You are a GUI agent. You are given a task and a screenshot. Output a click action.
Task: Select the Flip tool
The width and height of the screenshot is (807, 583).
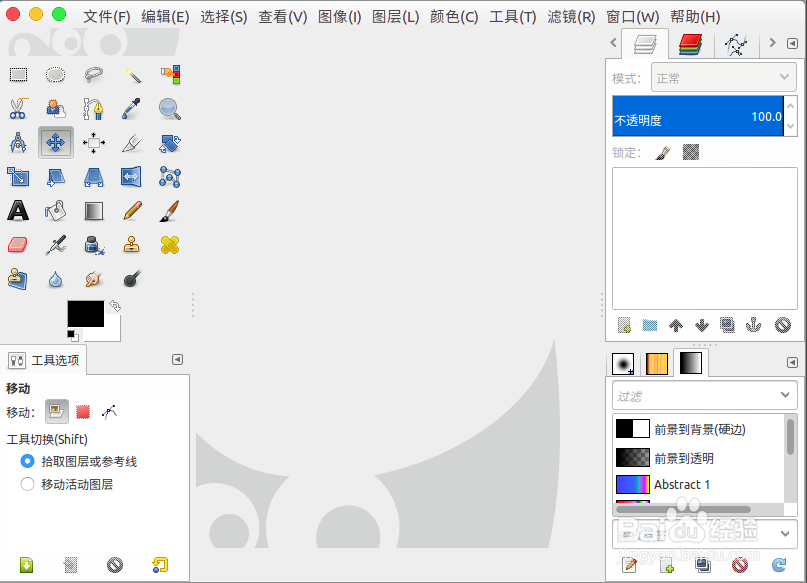pyautogui.click(x=132, y=176)
